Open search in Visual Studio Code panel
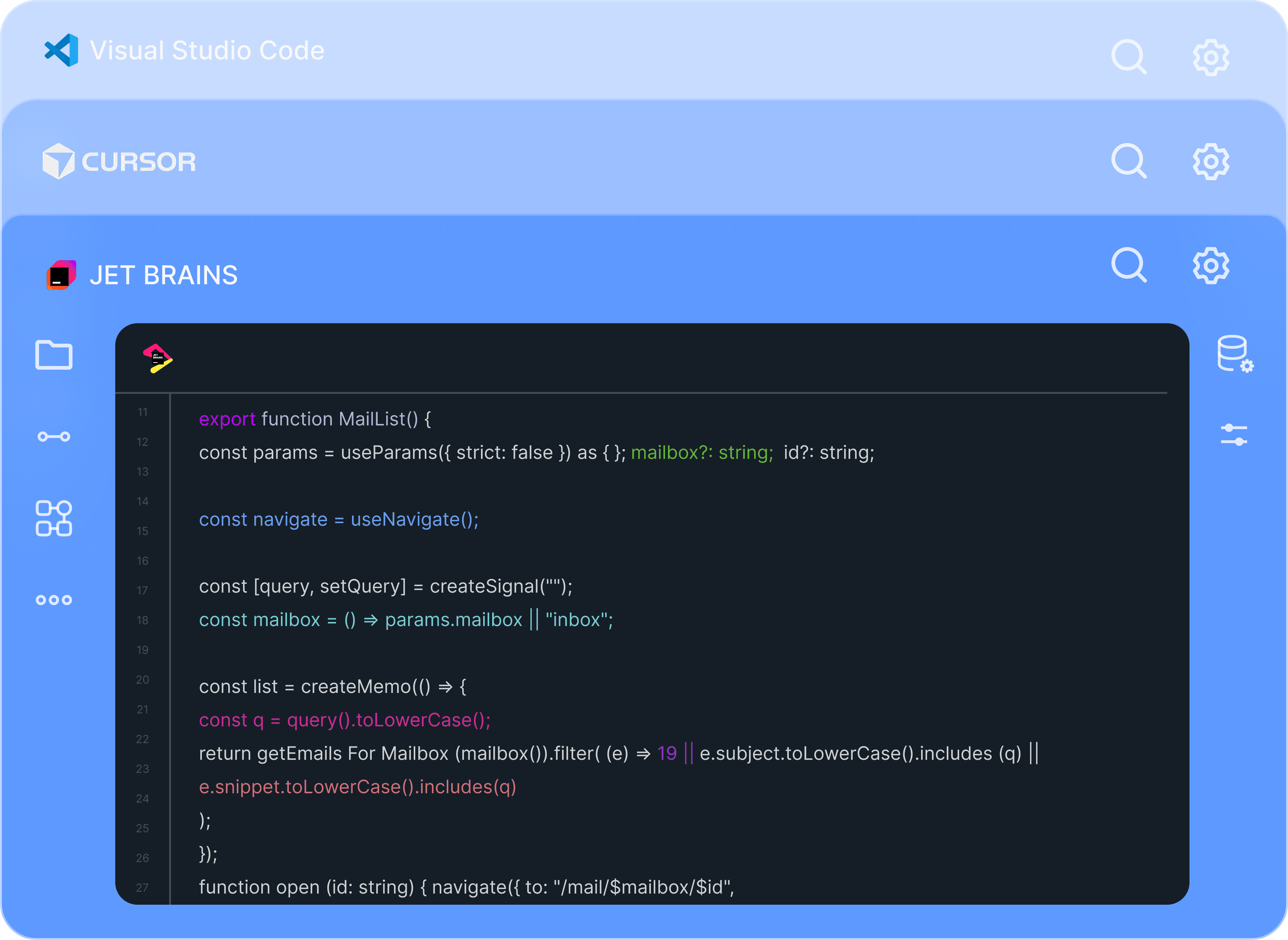The width and height of the screenshot is (1288, 940). coord(1128,56)
